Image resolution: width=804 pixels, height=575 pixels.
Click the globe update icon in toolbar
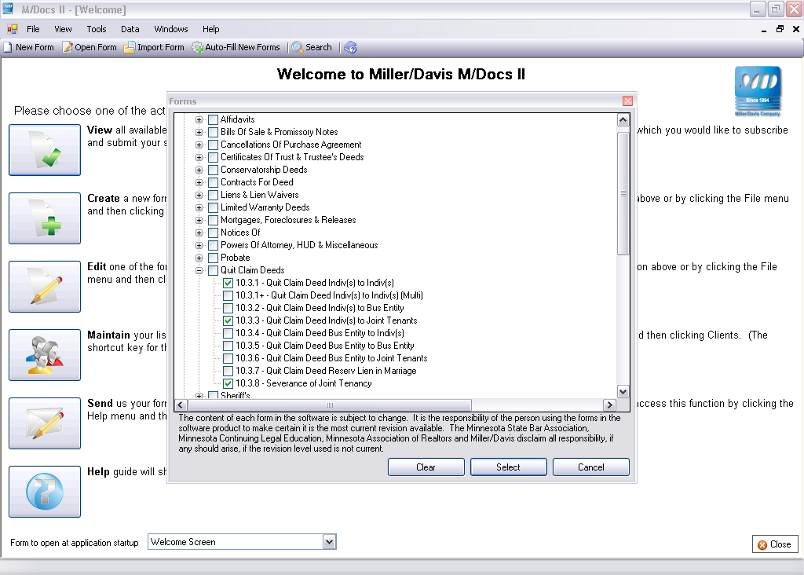point(351,47)
